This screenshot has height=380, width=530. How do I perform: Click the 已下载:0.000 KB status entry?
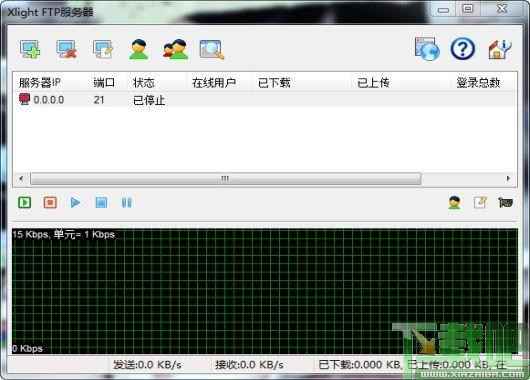pos(359,365)
